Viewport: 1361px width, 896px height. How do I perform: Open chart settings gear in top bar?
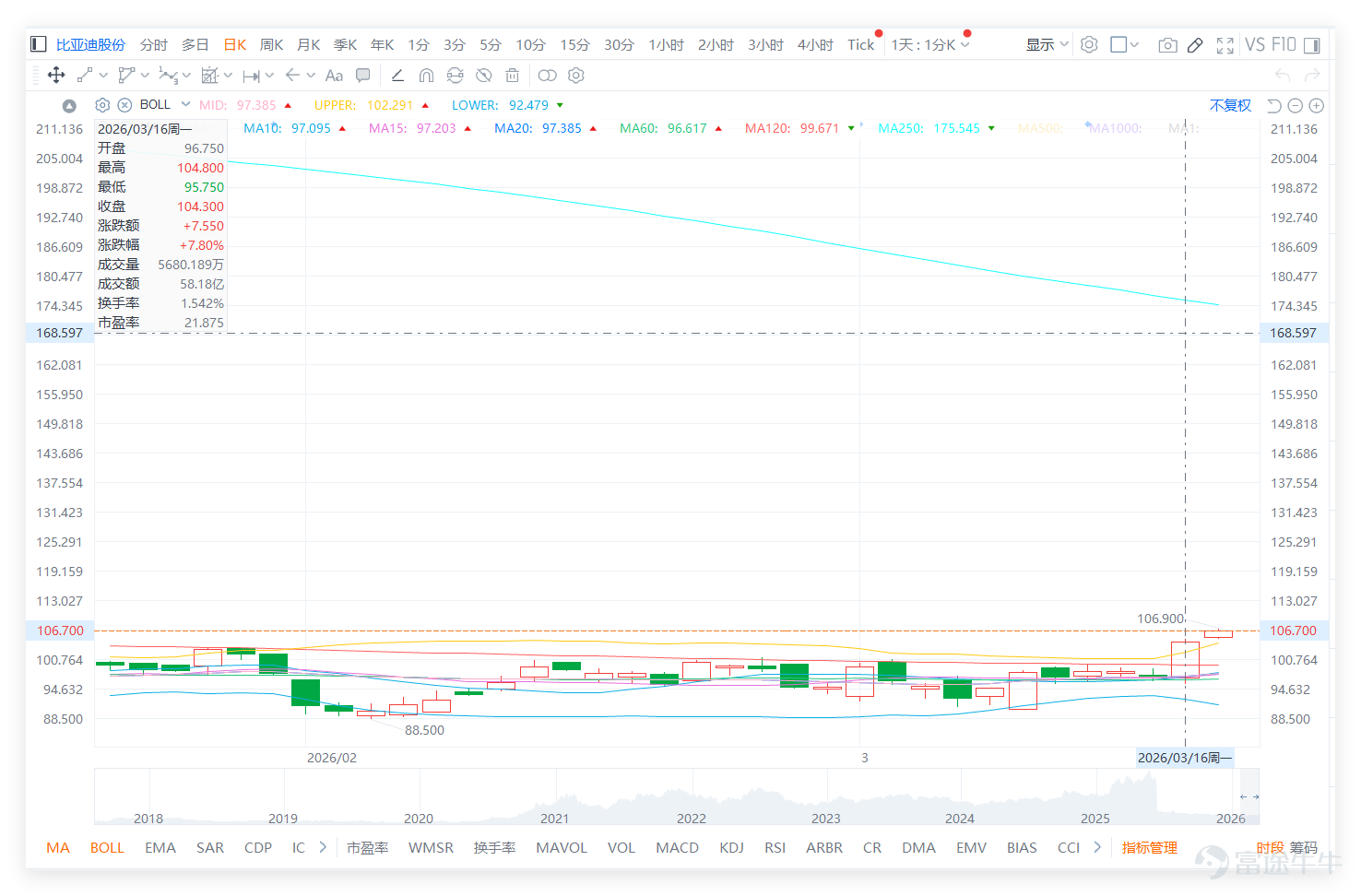[x=1089, y=44]
